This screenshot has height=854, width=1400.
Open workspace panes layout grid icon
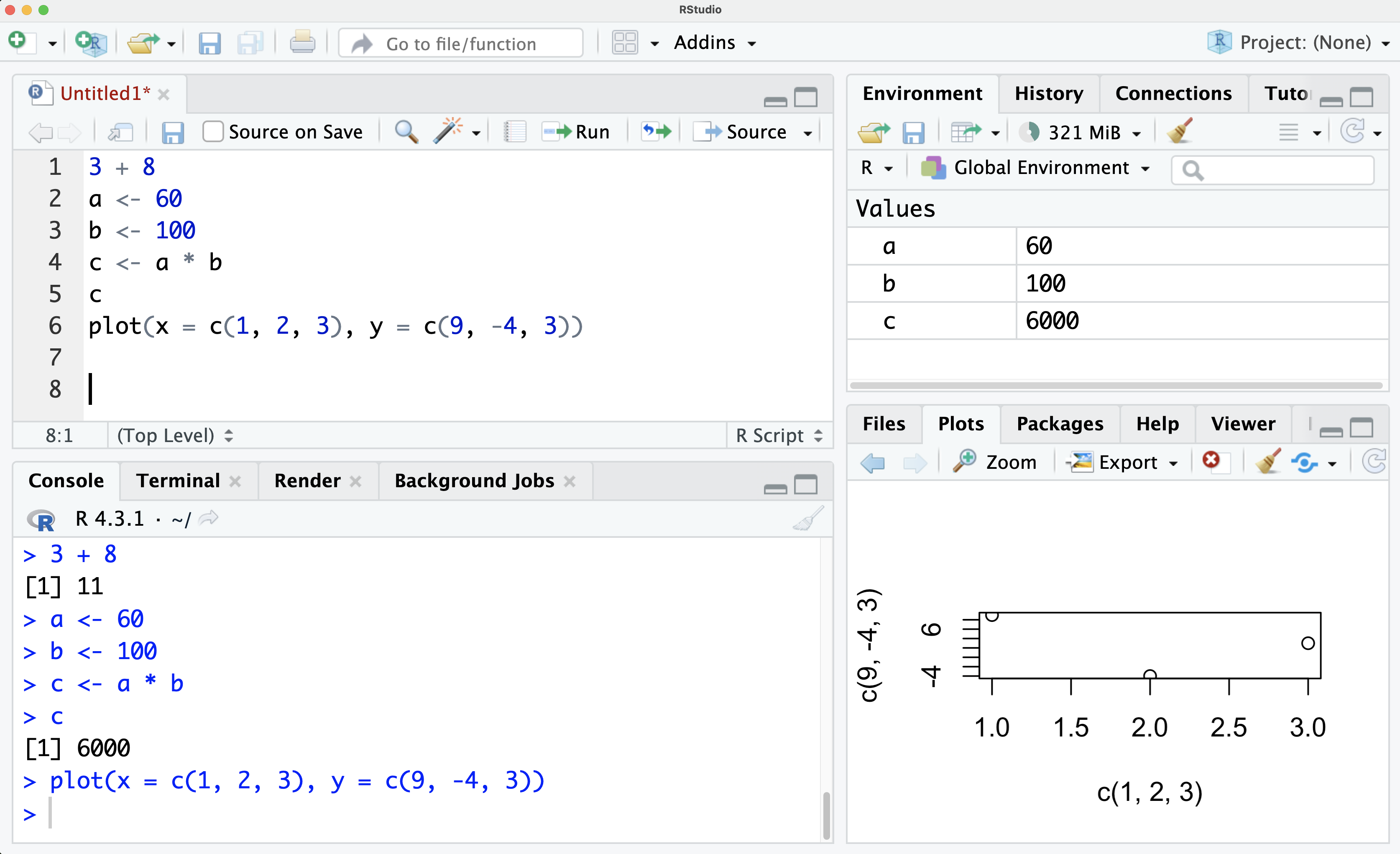[625, 43]
